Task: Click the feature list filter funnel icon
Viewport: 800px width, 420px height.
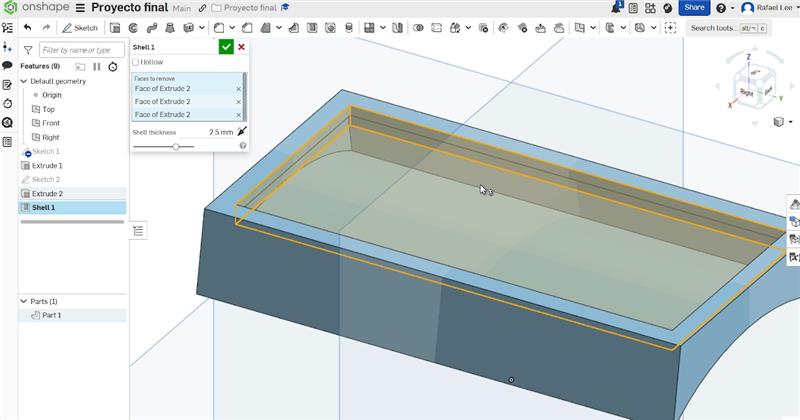Action: click(28, 50)
